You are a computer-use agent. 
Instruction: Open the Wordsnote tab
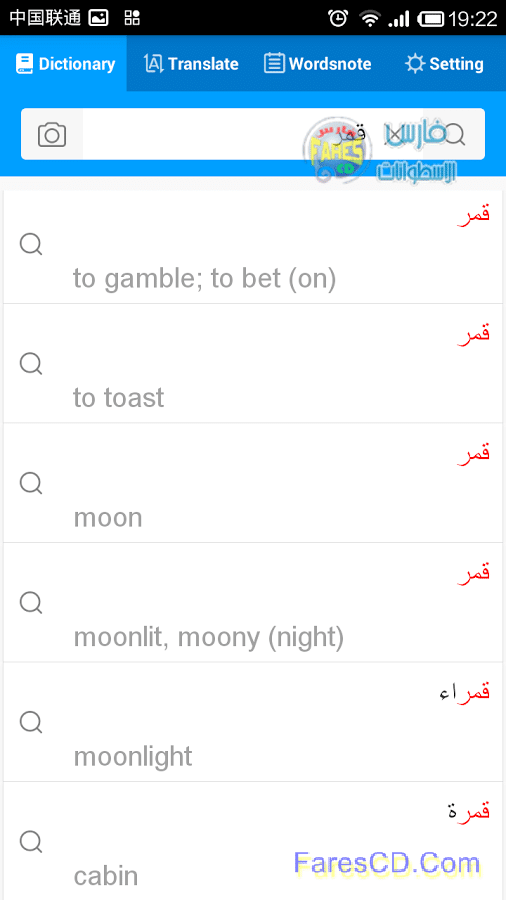point(317,63)
